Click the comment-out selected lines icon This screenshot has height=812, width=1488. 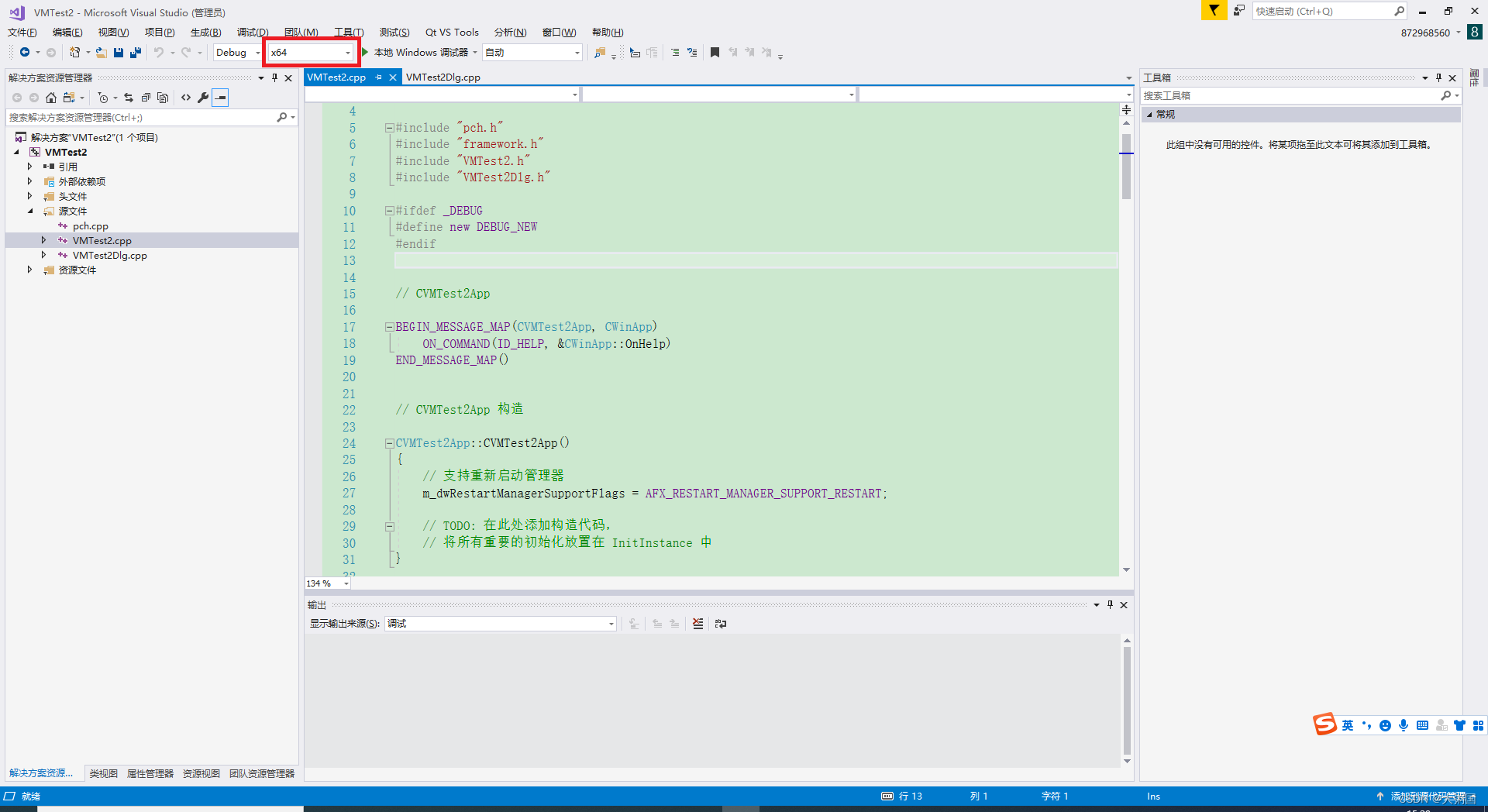(674, 53)
